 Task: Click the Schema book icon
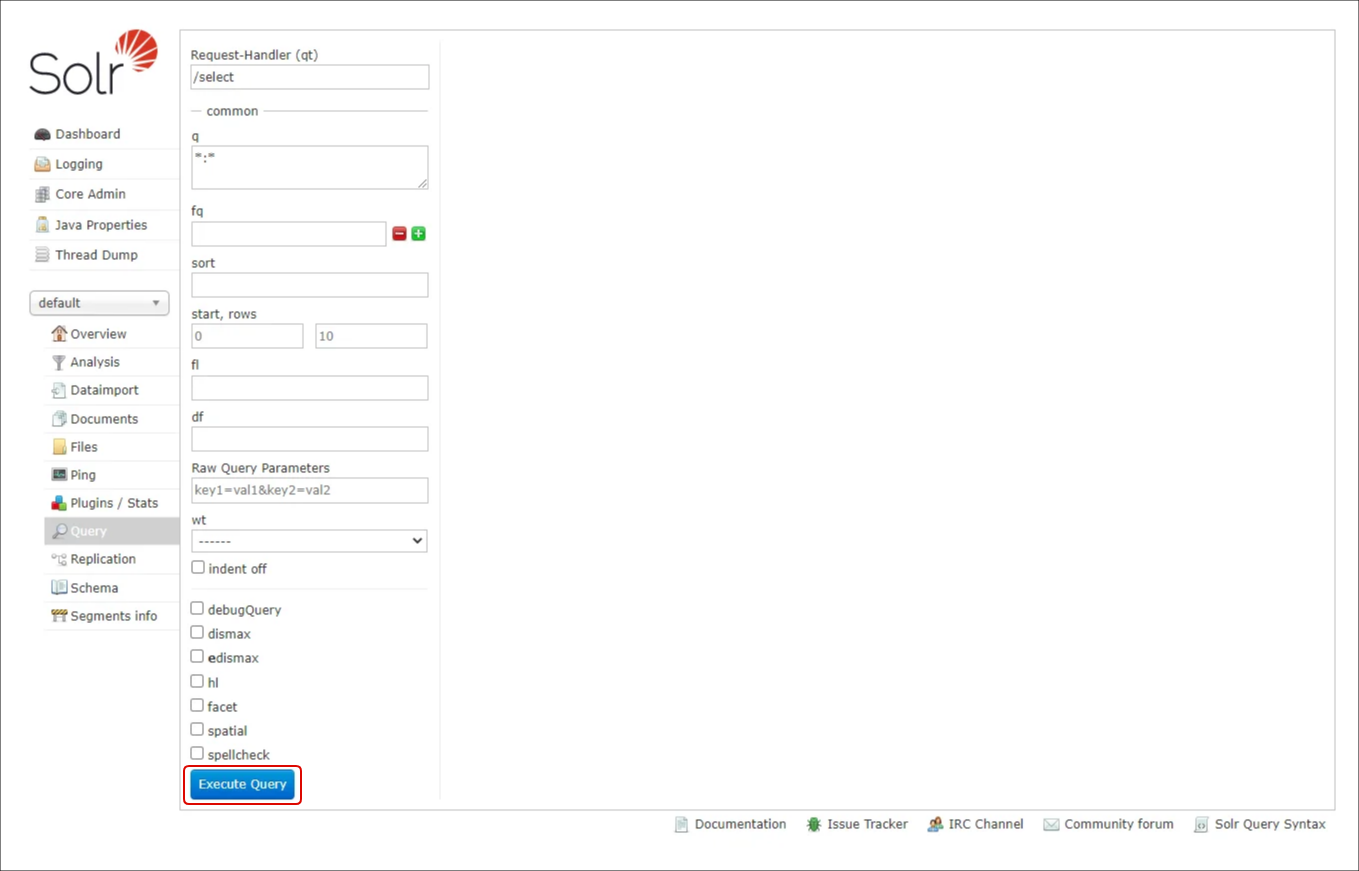(x=59, y=588)
